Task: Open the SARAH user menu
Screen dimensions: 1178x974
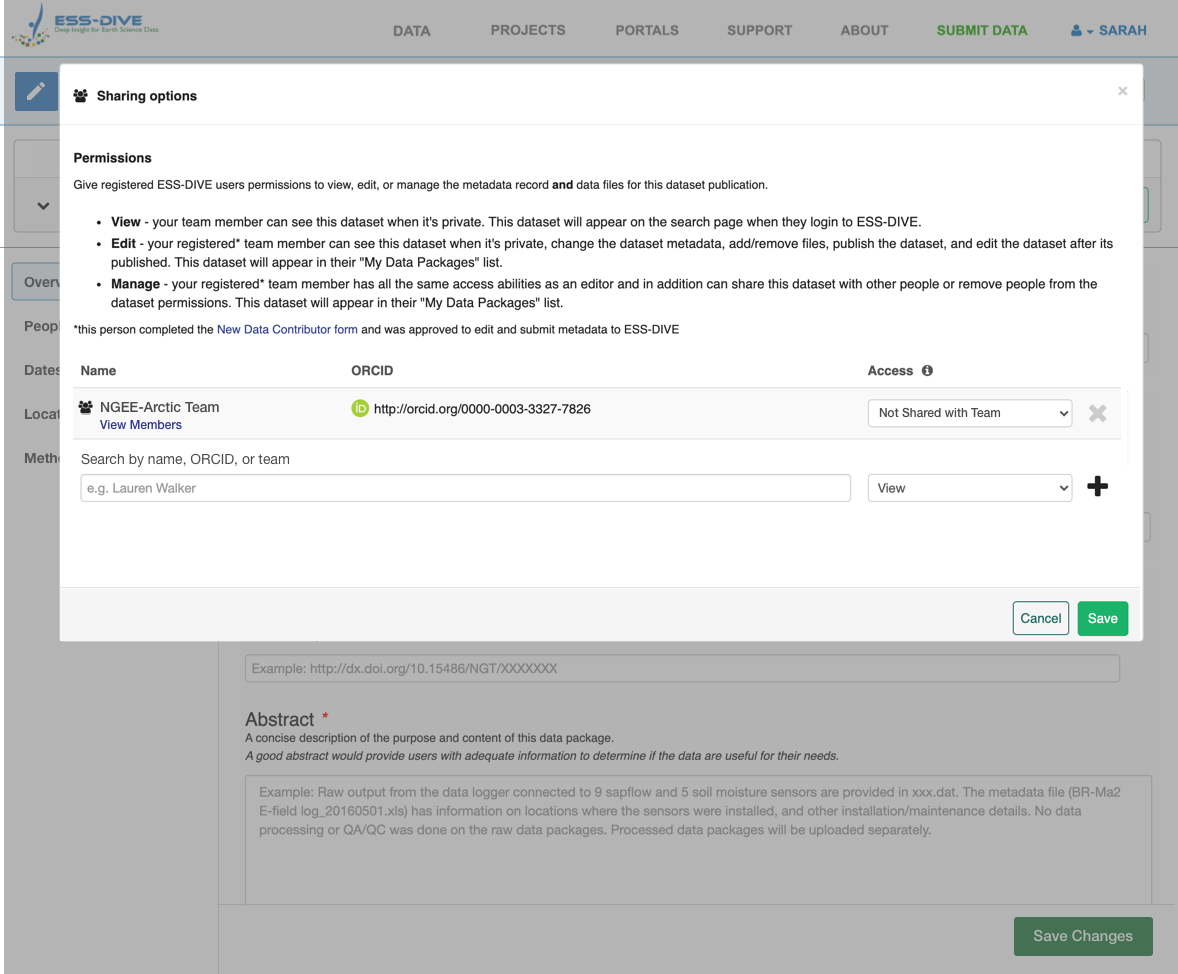Action: click(x=1109, y=31)
